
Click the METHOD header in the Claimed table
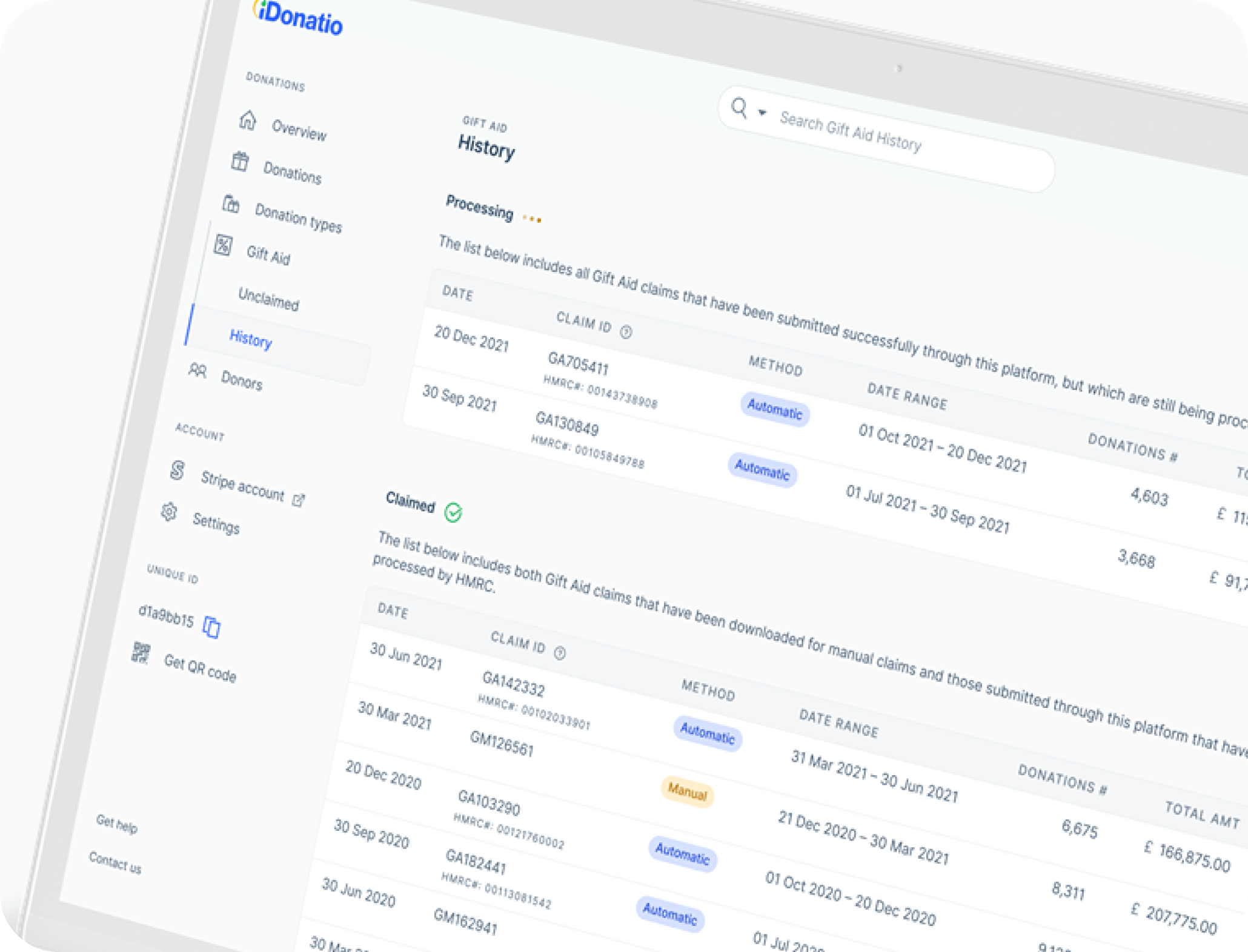click(708, 690)
